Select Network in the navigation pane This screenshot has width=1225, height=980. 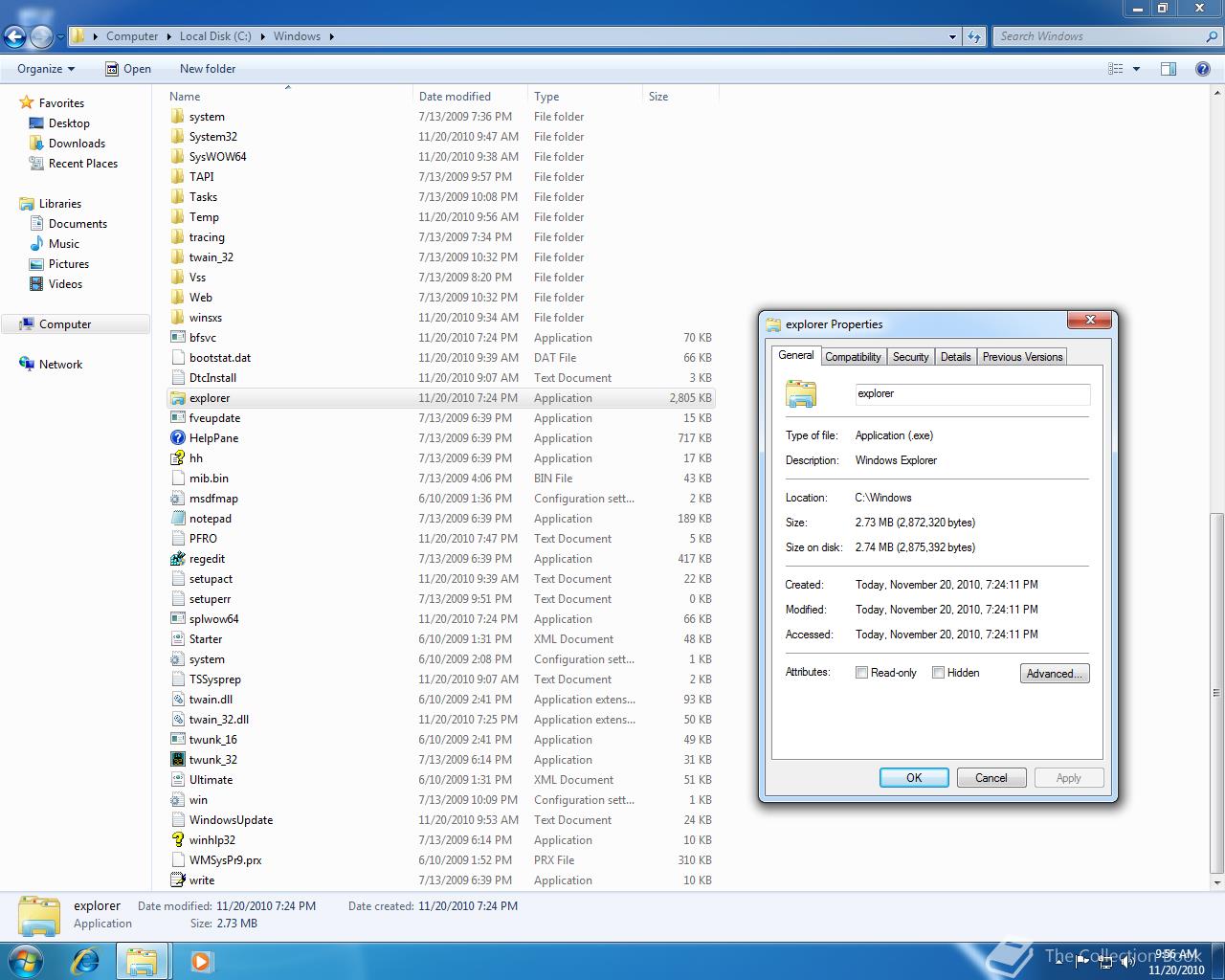(60, 365)
